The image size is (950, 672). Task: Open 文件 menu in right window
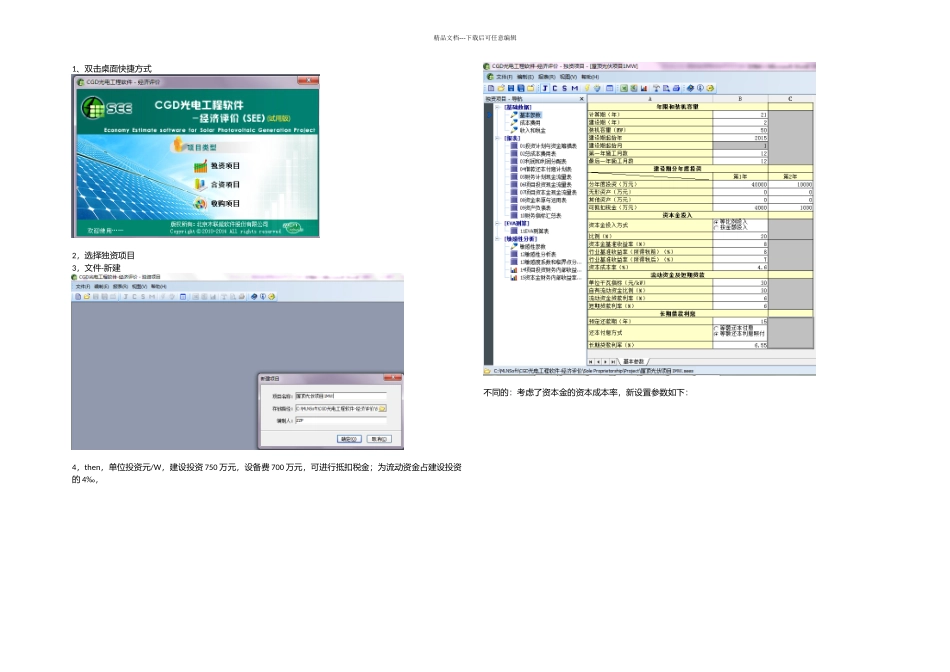click(x=503, y=76)
